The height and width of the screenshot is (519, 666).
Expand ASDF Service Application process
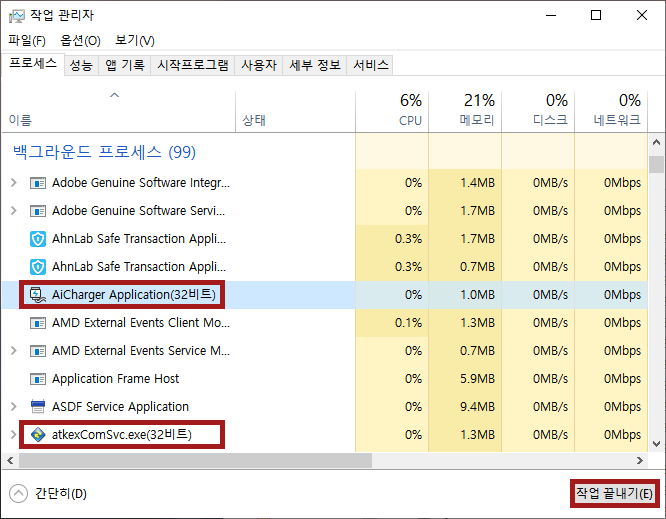(x=14, y=407)
